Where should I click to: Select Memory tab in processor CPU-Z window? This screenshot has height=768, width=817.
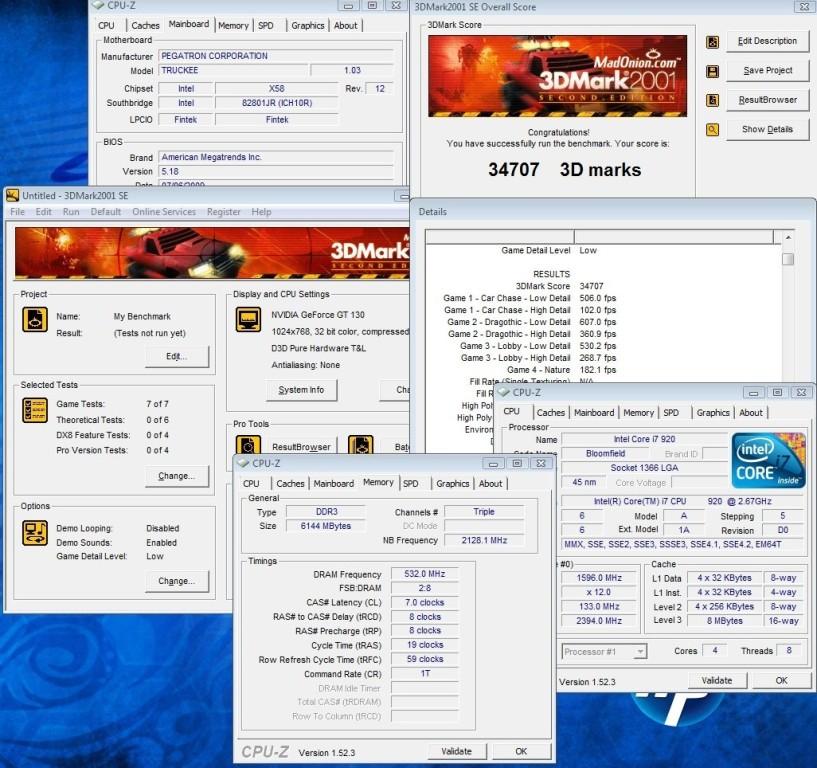click(x=638, y=413)
